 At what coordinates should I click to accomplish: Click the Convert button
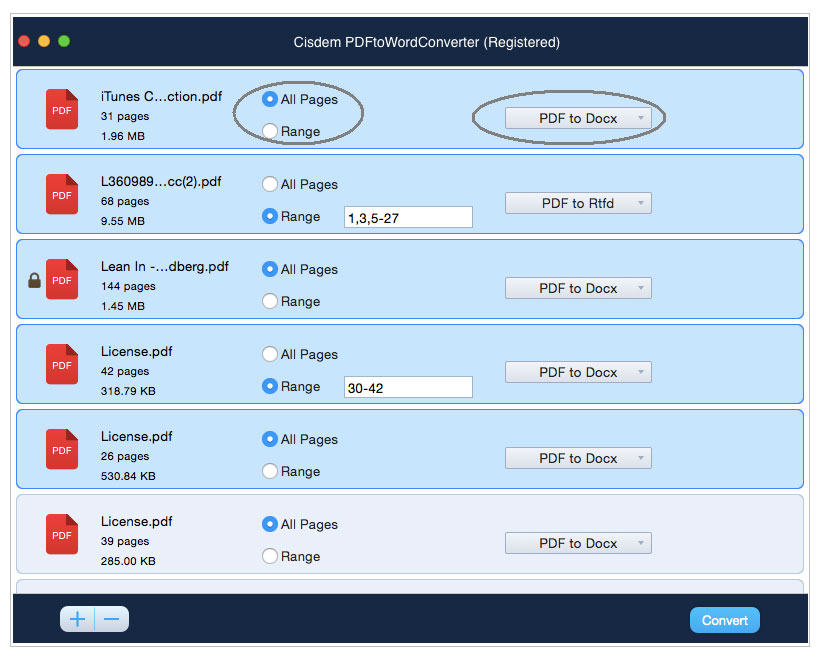coord(725,620)
